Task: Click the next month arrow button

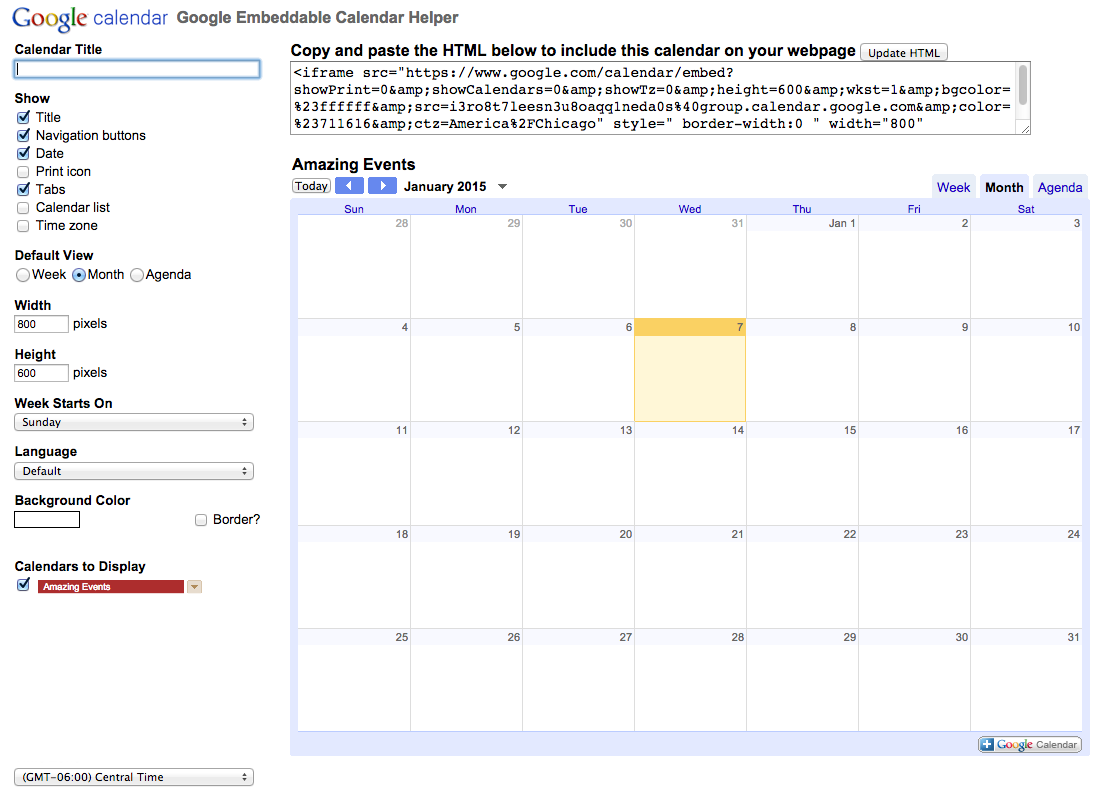Action: click(x=382, y=186)
